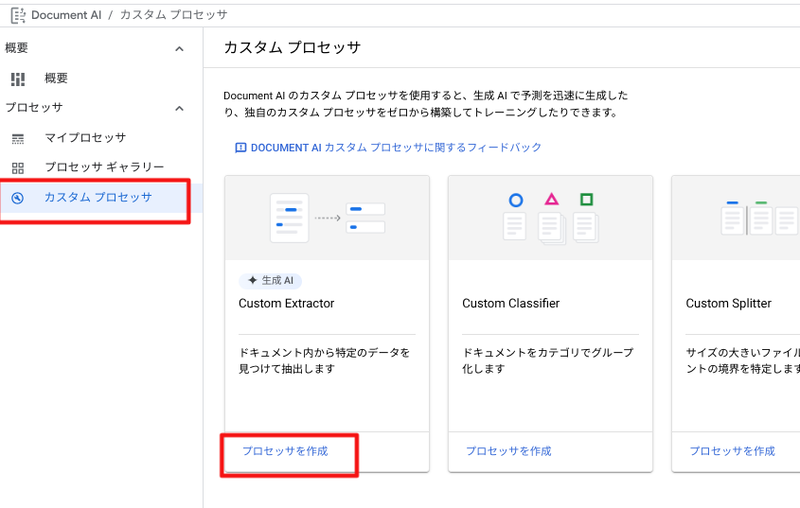Click the プロセッサ section header

point(34,108)
